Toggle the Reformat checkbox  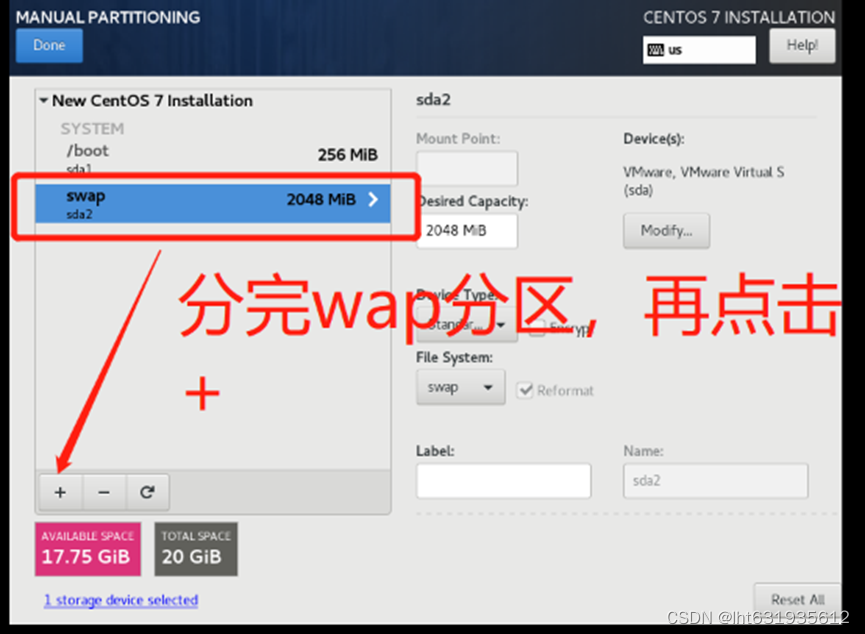coord(525,390)
